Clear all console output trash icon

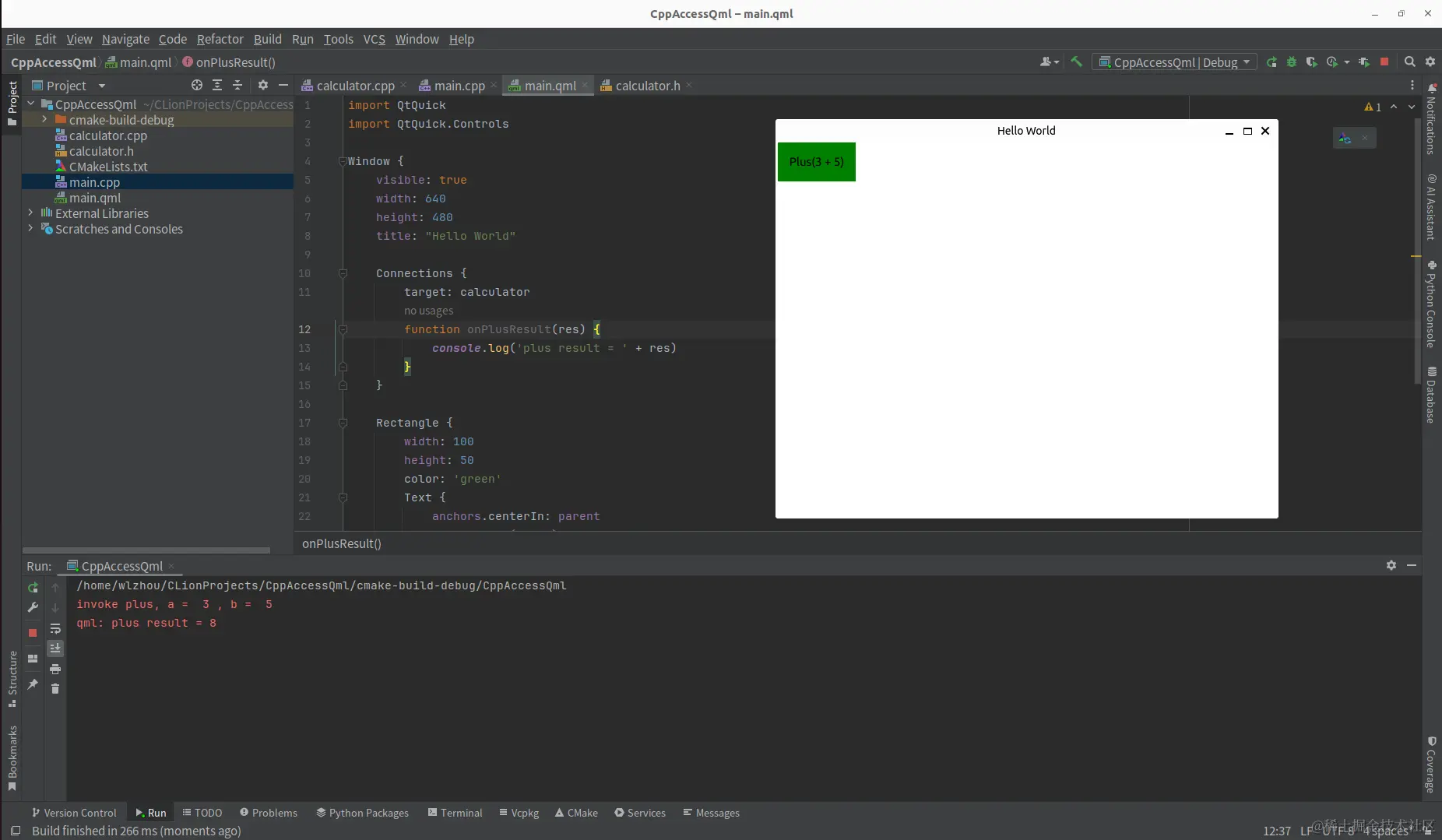[x=55, y=688]
